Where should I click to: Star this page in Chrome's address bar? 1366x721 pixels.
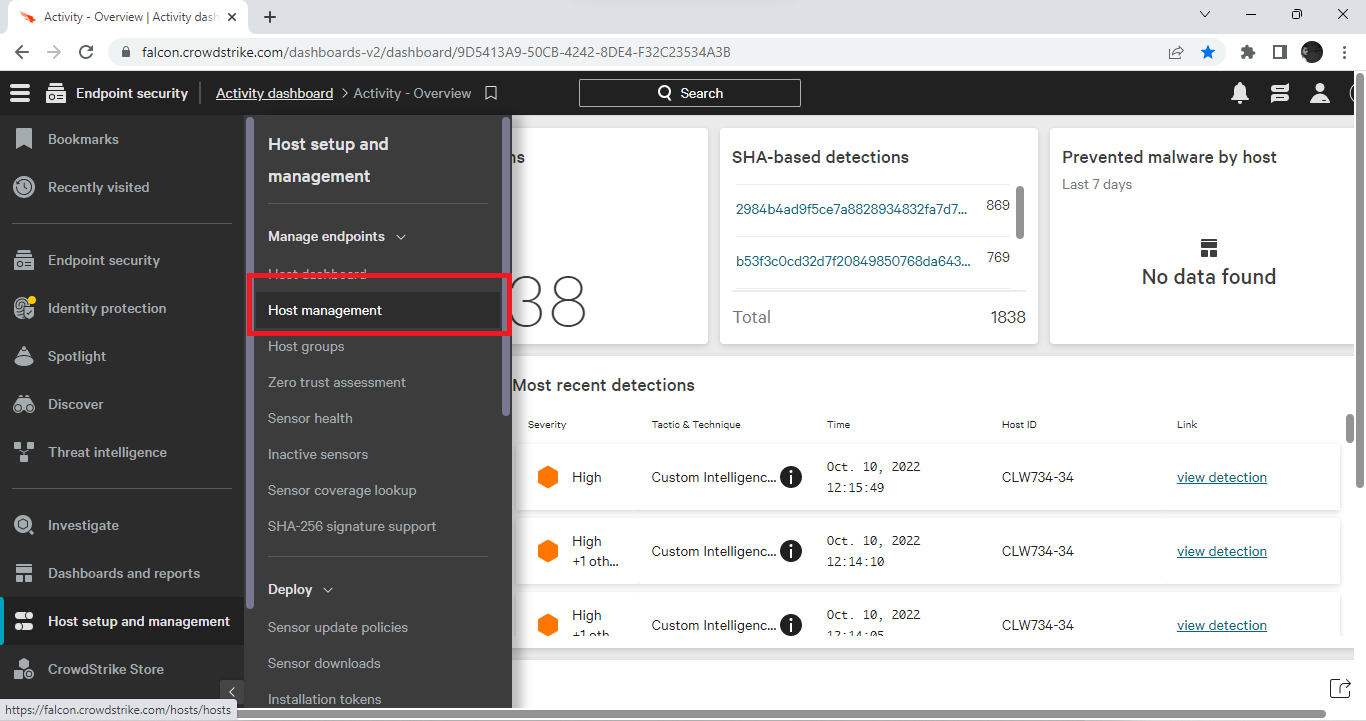point(1208,52)
